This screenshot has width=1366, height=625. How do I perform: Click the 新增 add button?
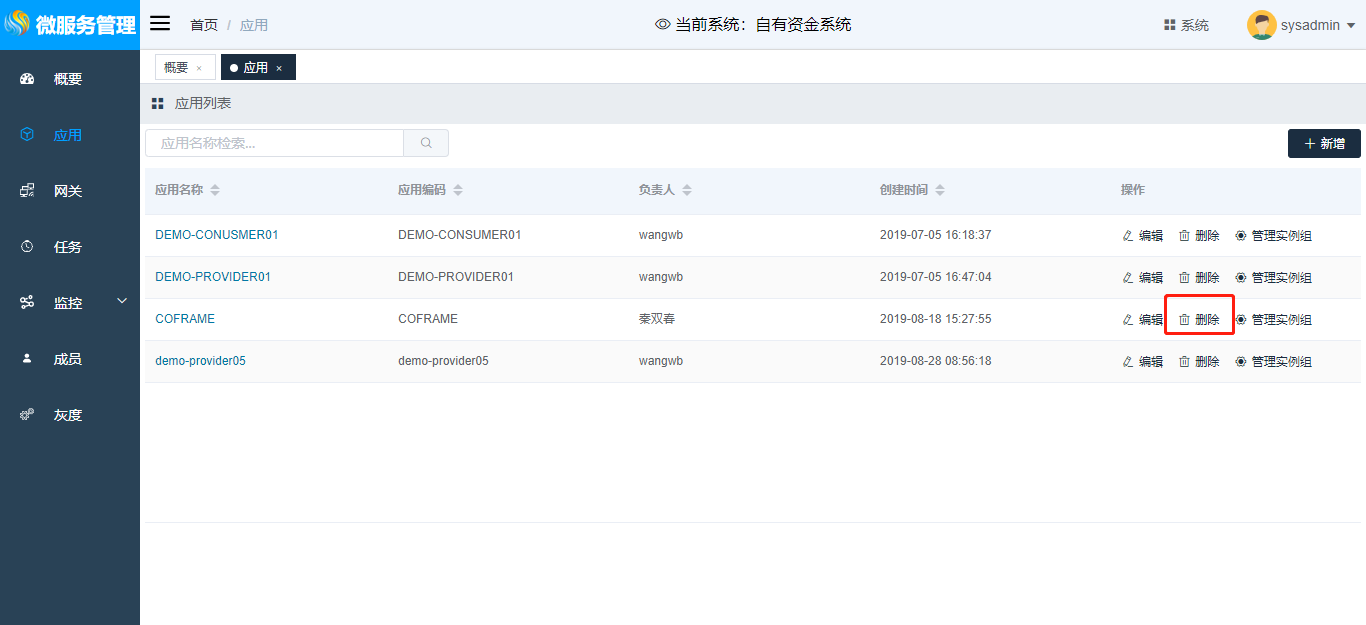click(x=1324, y=143)
